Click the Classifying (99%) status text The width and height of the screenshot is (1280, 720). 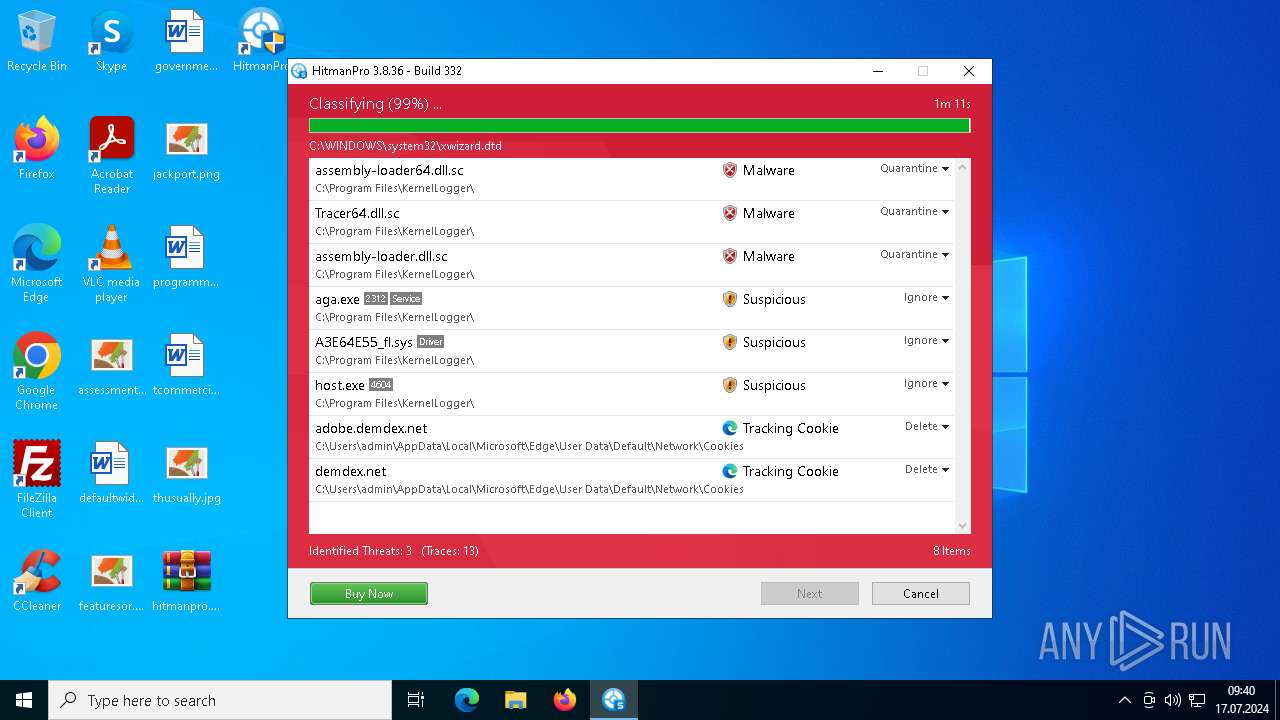coord(375,104)
